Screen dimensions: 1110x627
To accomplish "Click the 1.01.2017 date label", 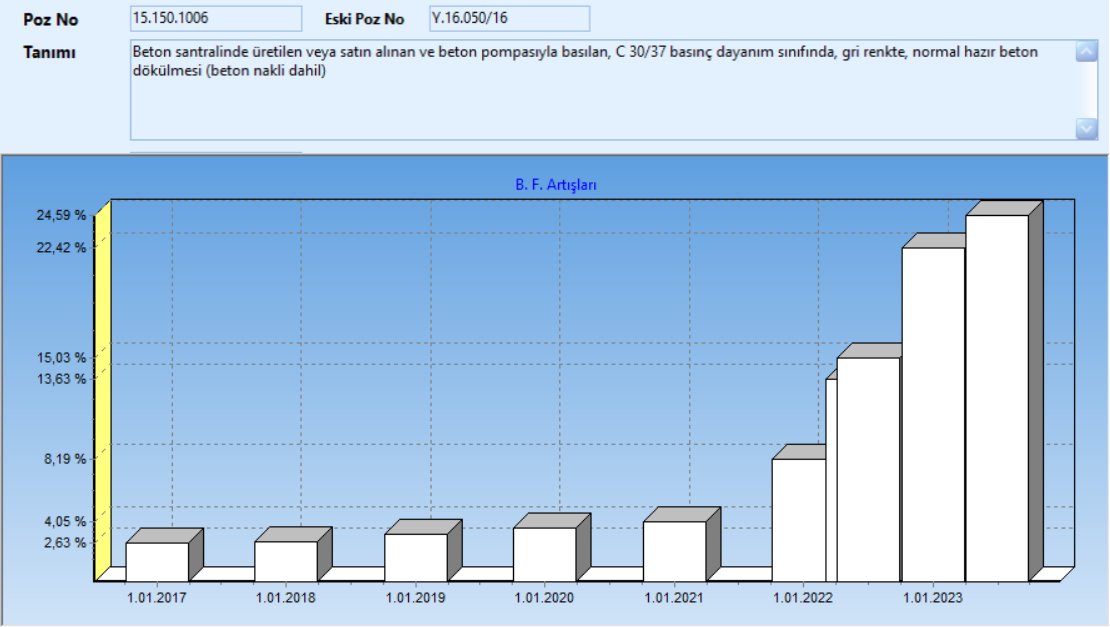I will tap(157, 598).
